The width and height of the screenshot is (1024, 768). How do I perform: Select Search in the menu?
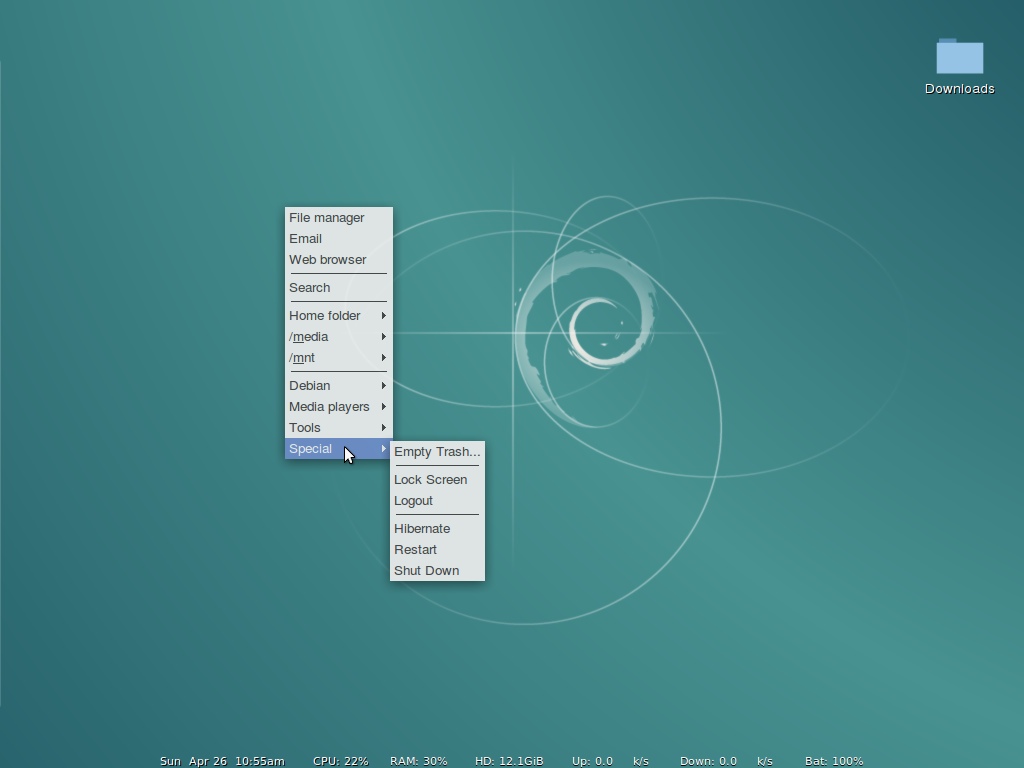point(338,288)
